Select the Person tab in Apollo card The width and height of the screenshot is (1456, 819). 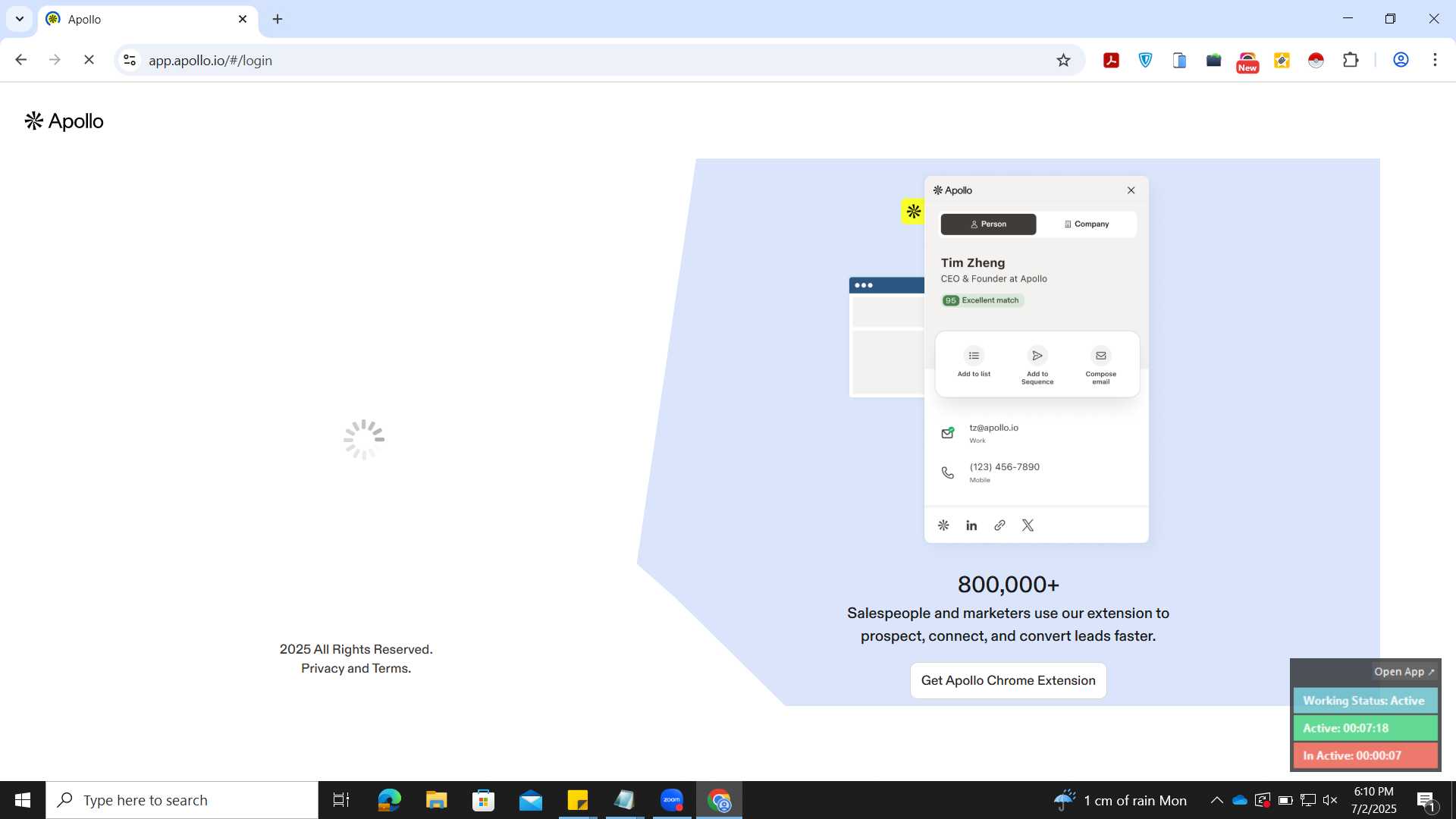[x=988, y=224]
